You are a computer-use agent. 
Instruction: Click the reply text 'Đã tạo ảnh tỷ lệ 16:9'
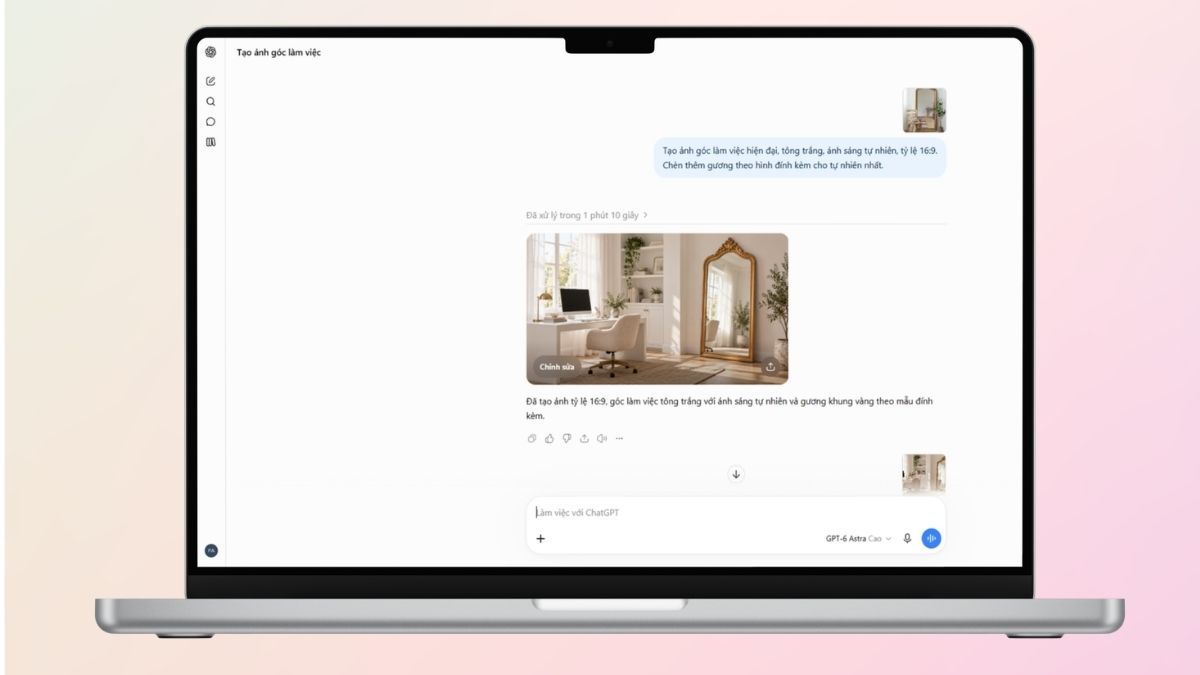[x=730, y=408]
